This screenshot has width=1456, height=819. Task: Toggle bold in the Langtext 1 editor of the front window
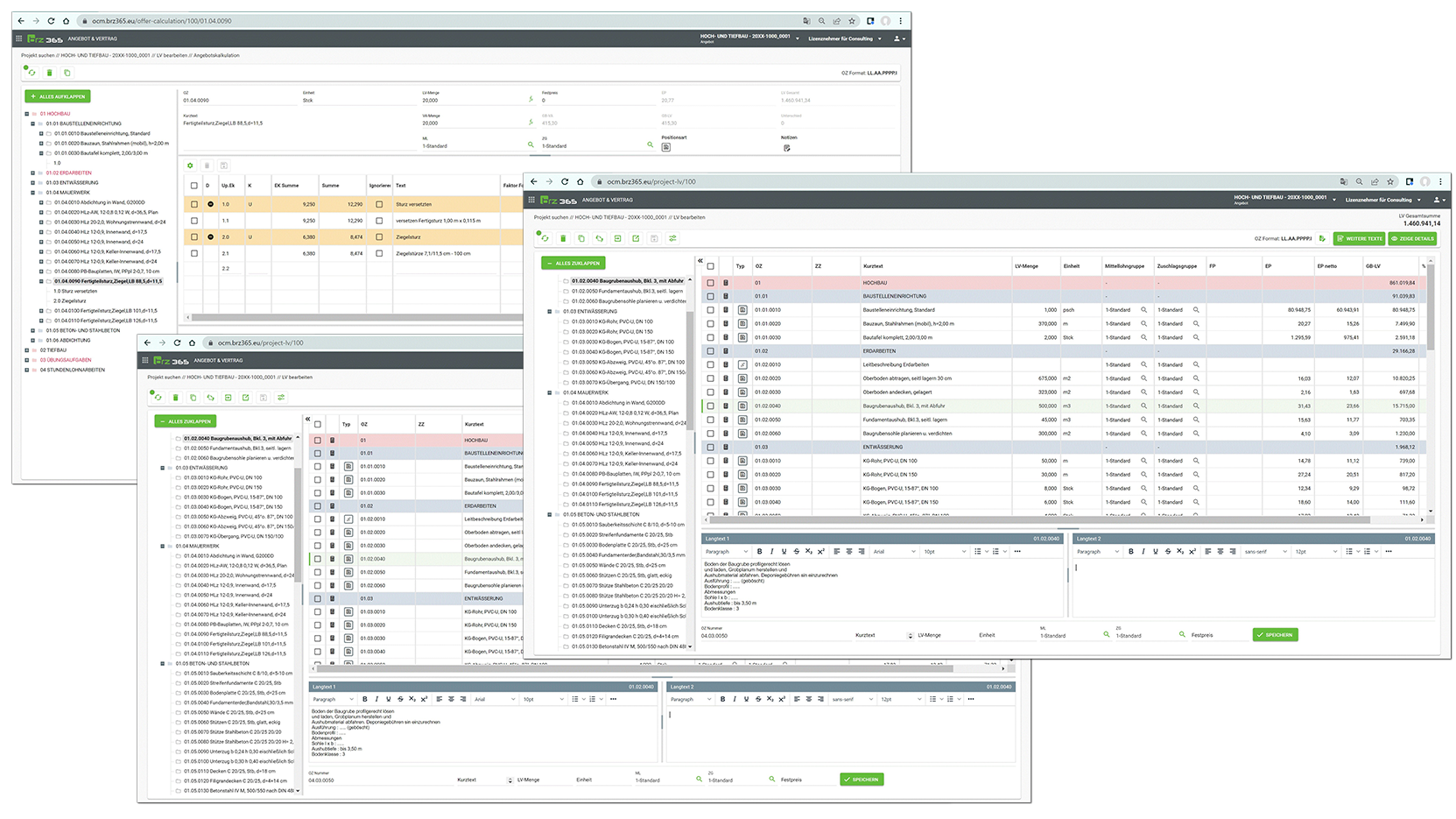pos(759,552)
